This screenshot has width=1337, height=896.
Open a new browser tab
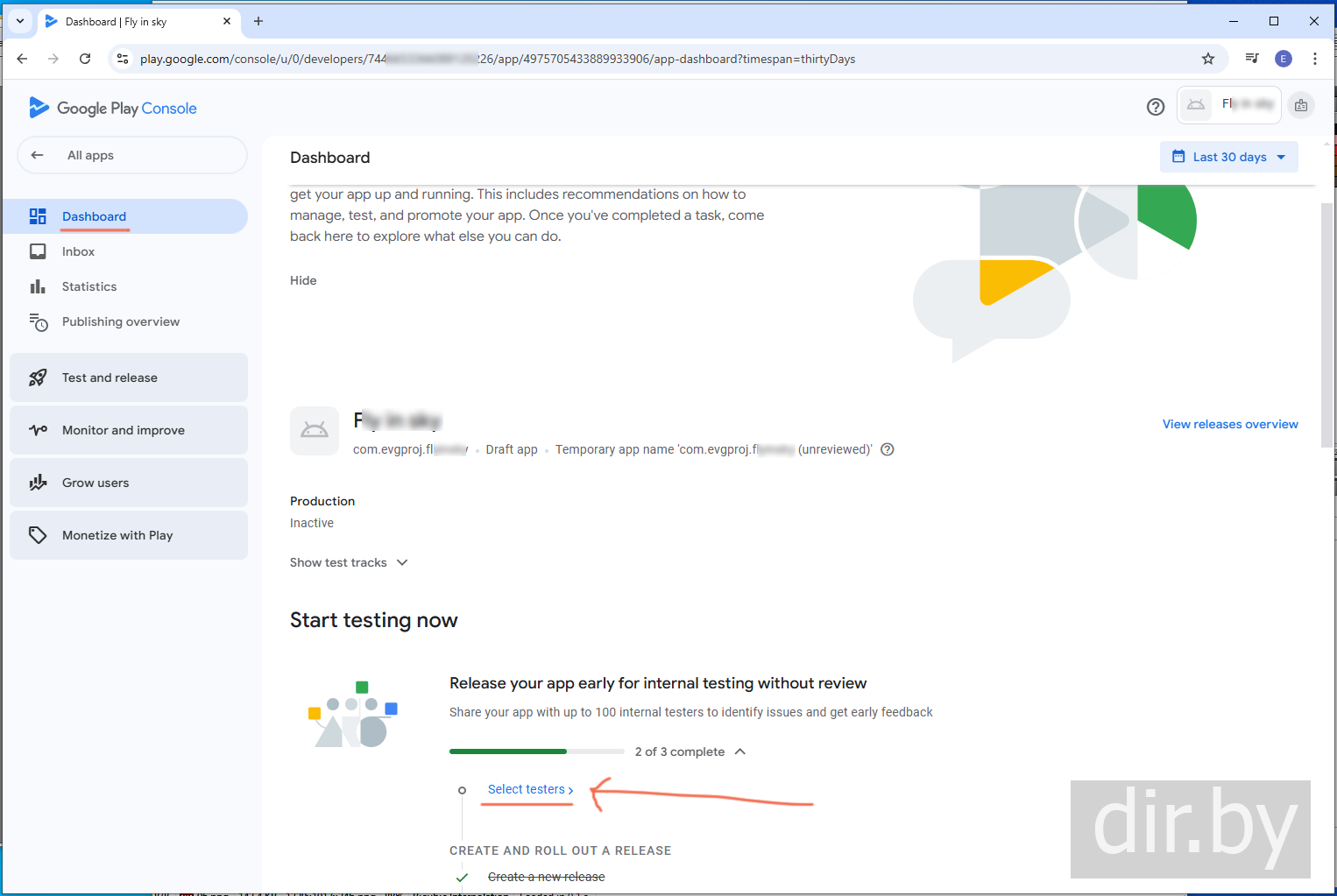pos(258,21)
